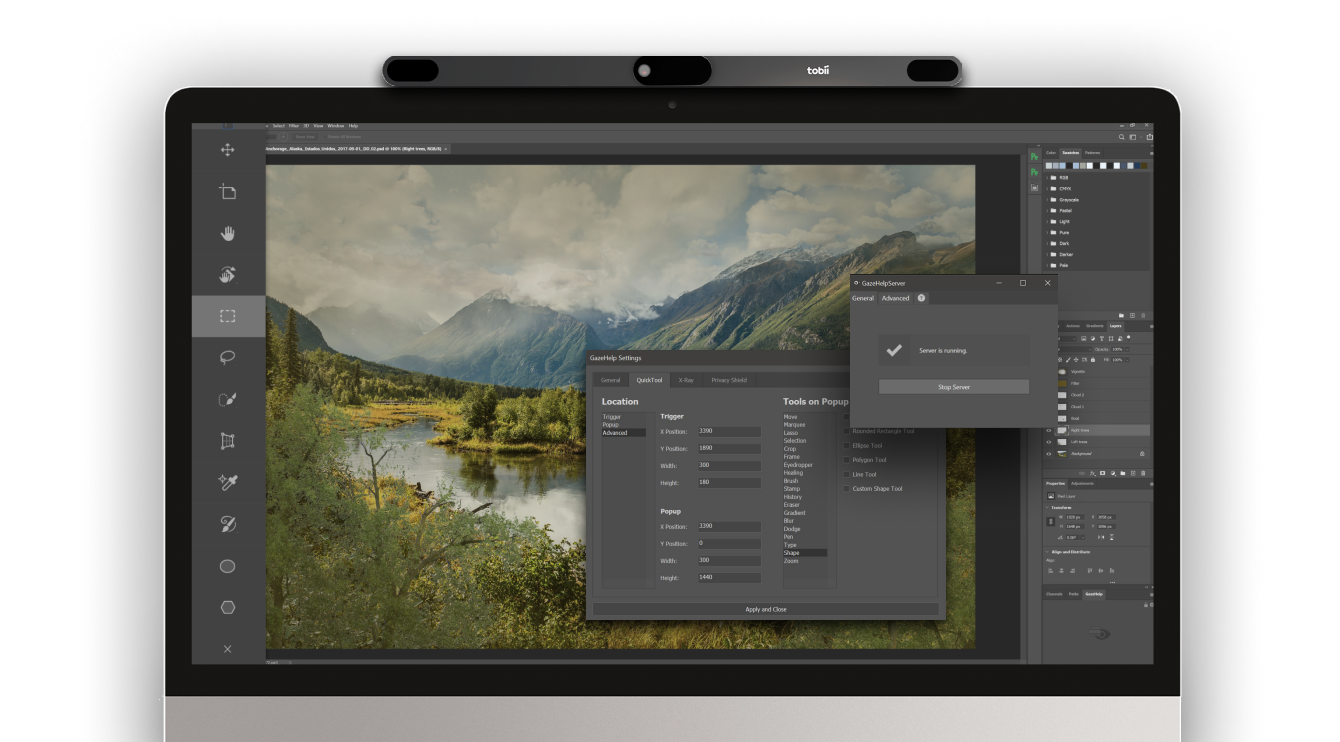The width and height of the screenshot is (1340, 742).
Task: Click the layer fx styles icon
Action: pos(1093,473)
